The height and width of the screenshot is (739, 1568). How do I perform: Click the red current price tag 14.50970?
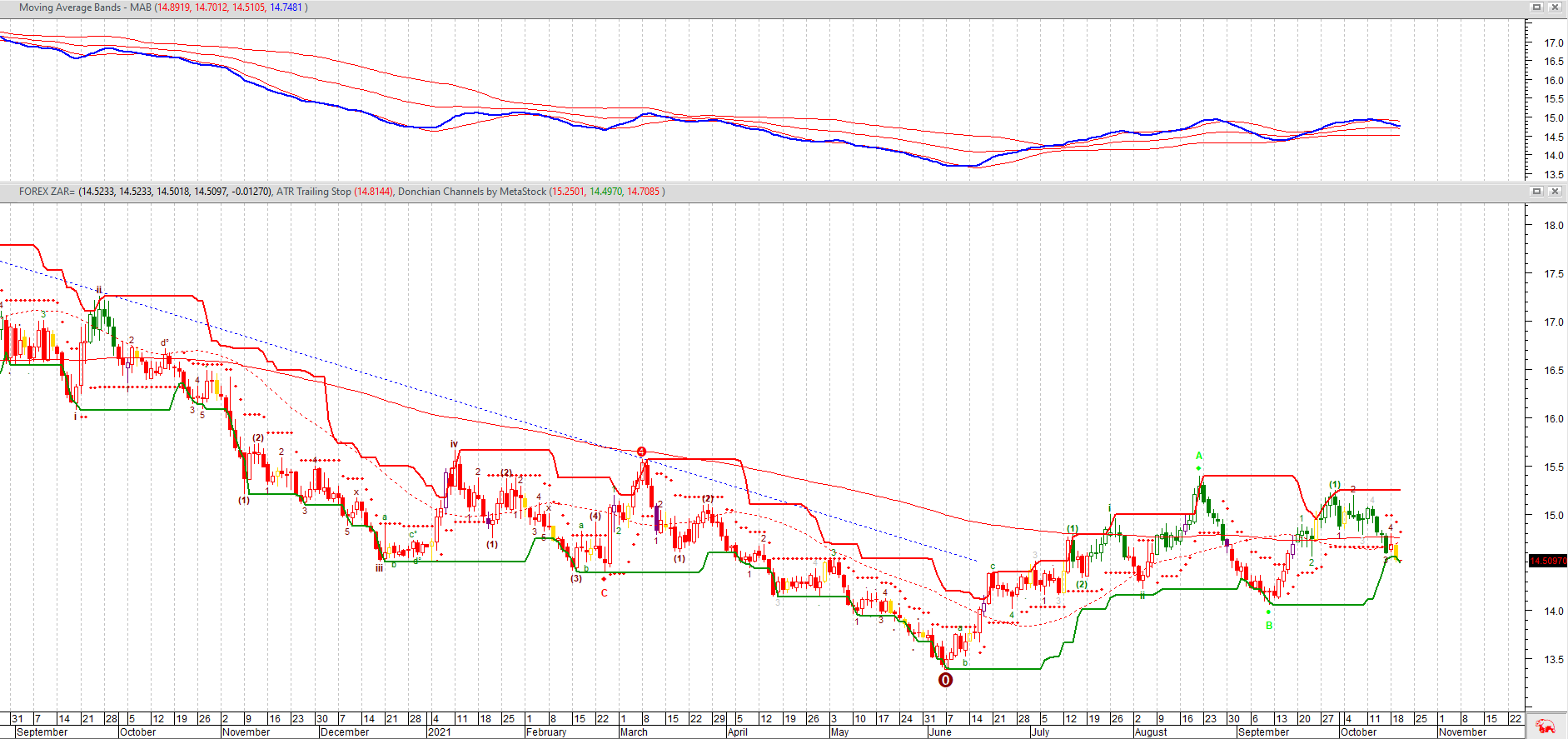pyautogui.click(x=1548, y=561)
